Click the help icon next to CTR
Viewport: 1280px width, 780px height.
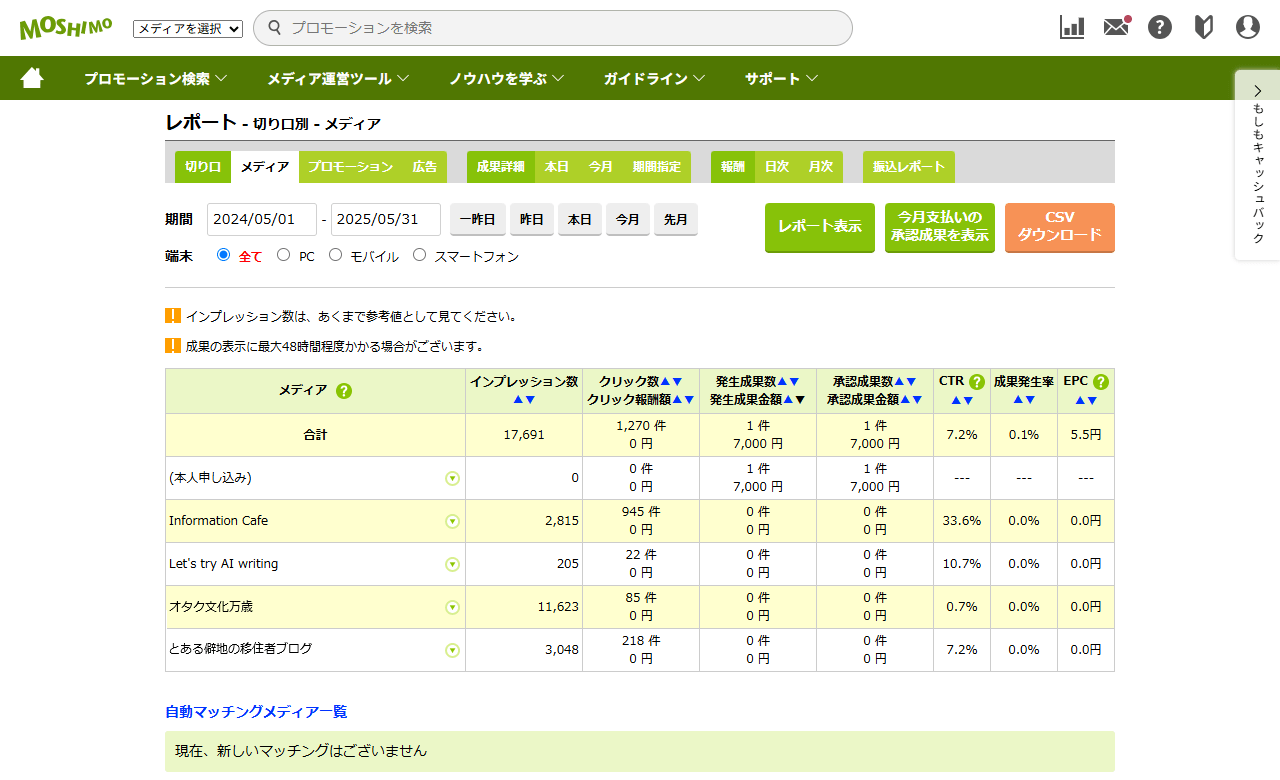[977, 382]
